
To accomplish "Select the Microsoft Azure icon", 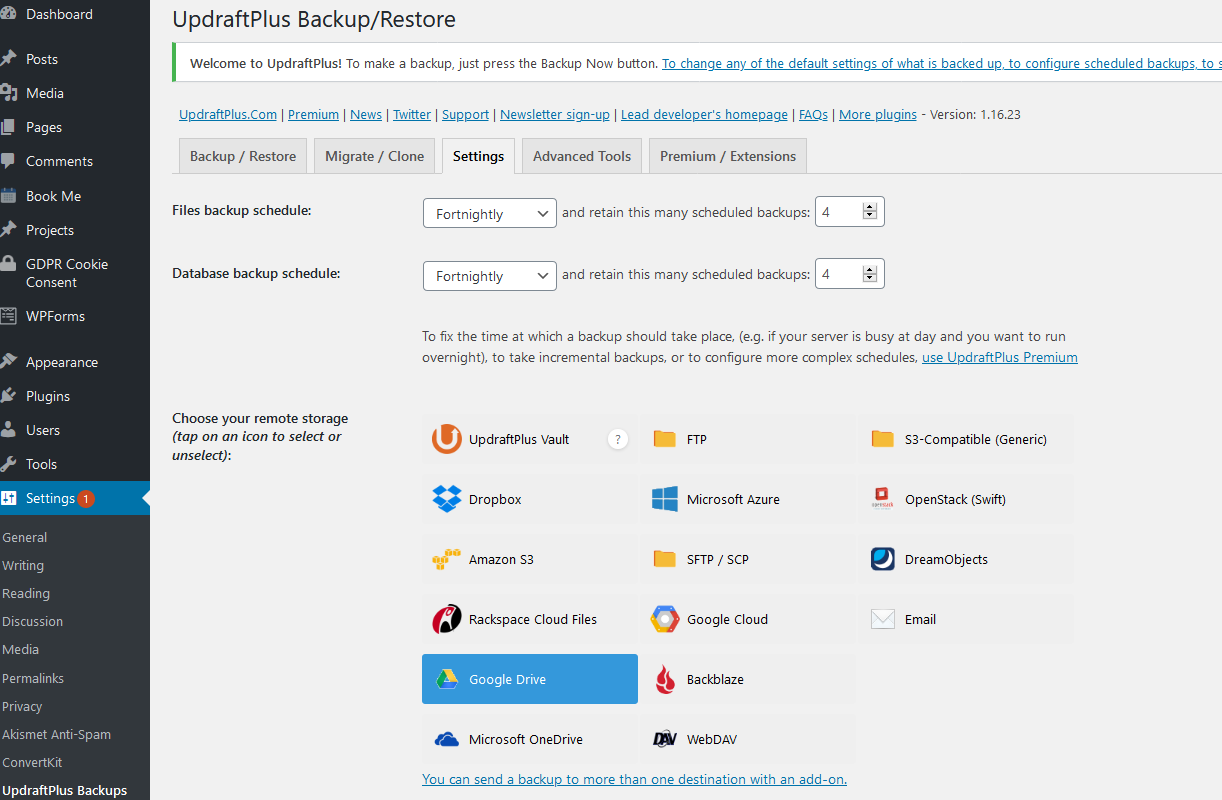I will pyautogui.click(x=664, y=499).
